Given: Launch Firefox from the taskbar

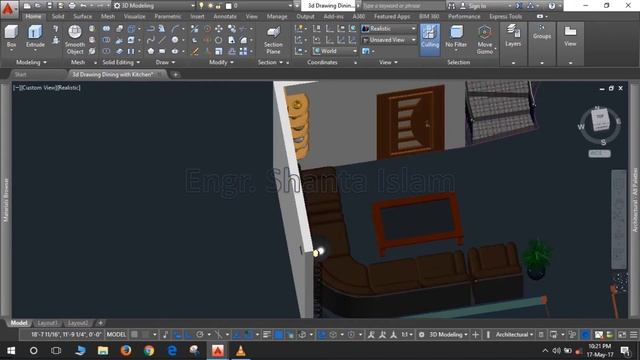Looking at the screenshot, I should click(x=126, y=351).
